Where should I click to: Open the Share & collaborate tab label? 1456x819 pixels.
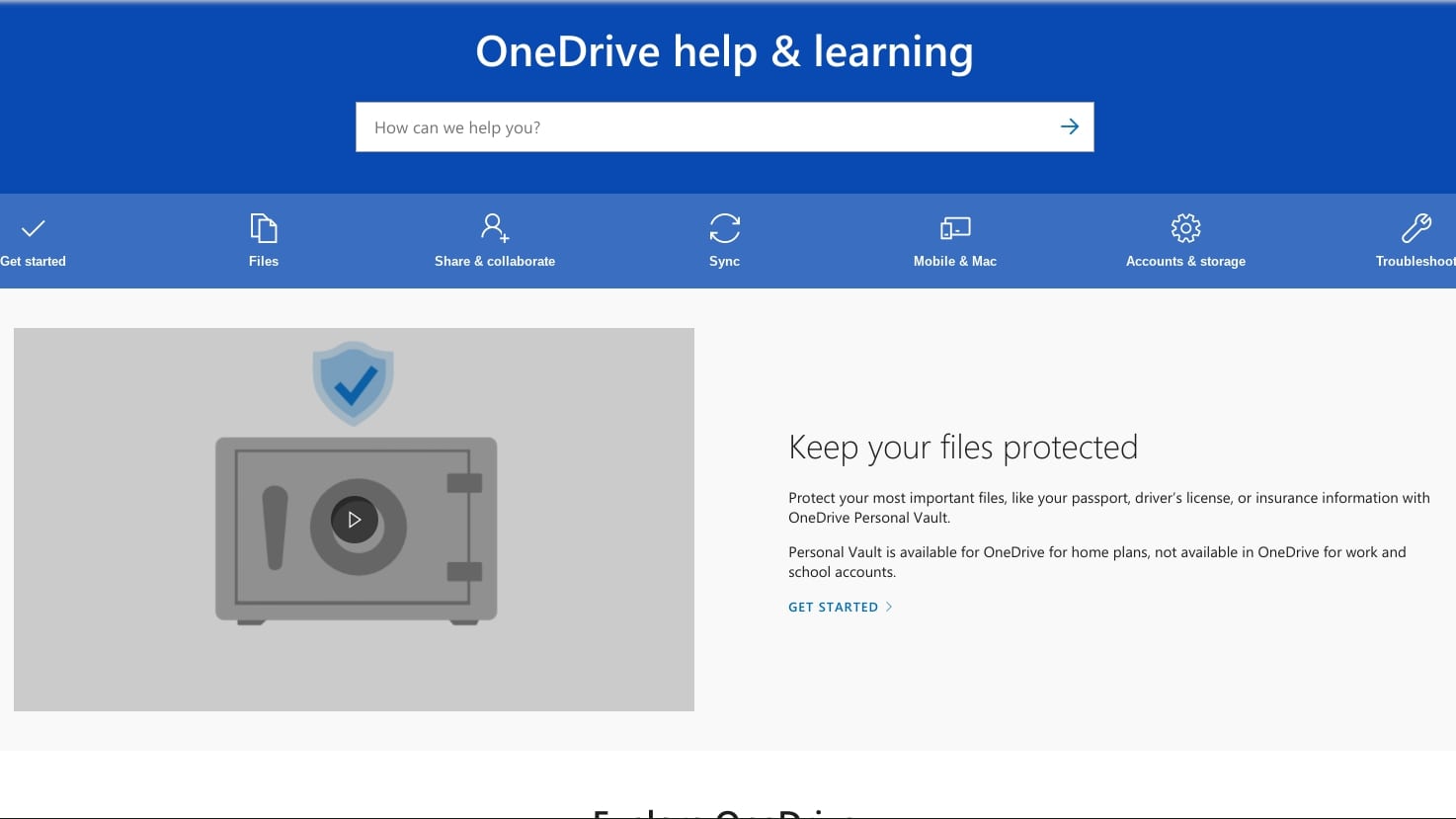pyautogui.click(x=495, y=261)
